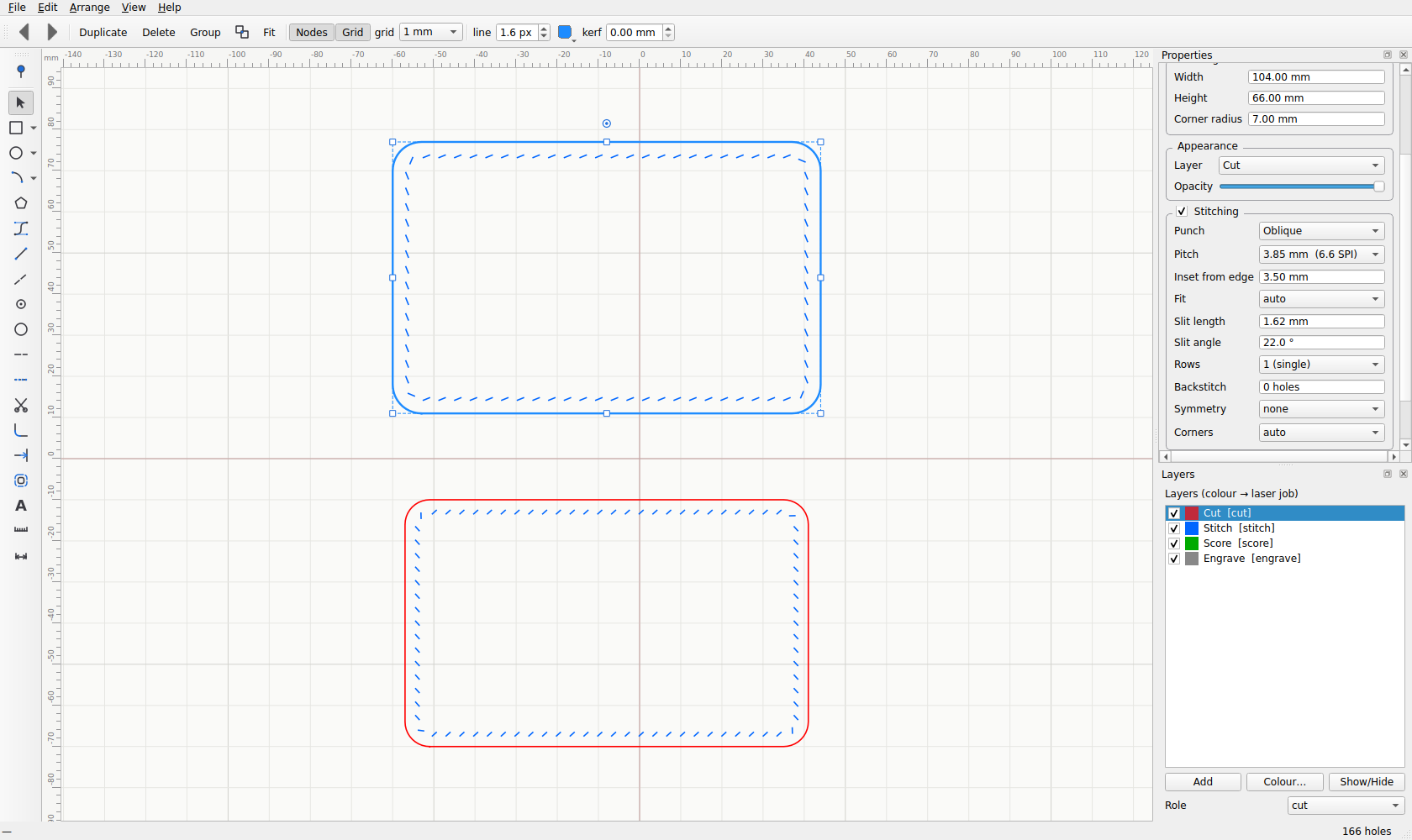The image size is (1412, 840).
Task: Click the Opacity slider handle
Action: pos(1378,186)
